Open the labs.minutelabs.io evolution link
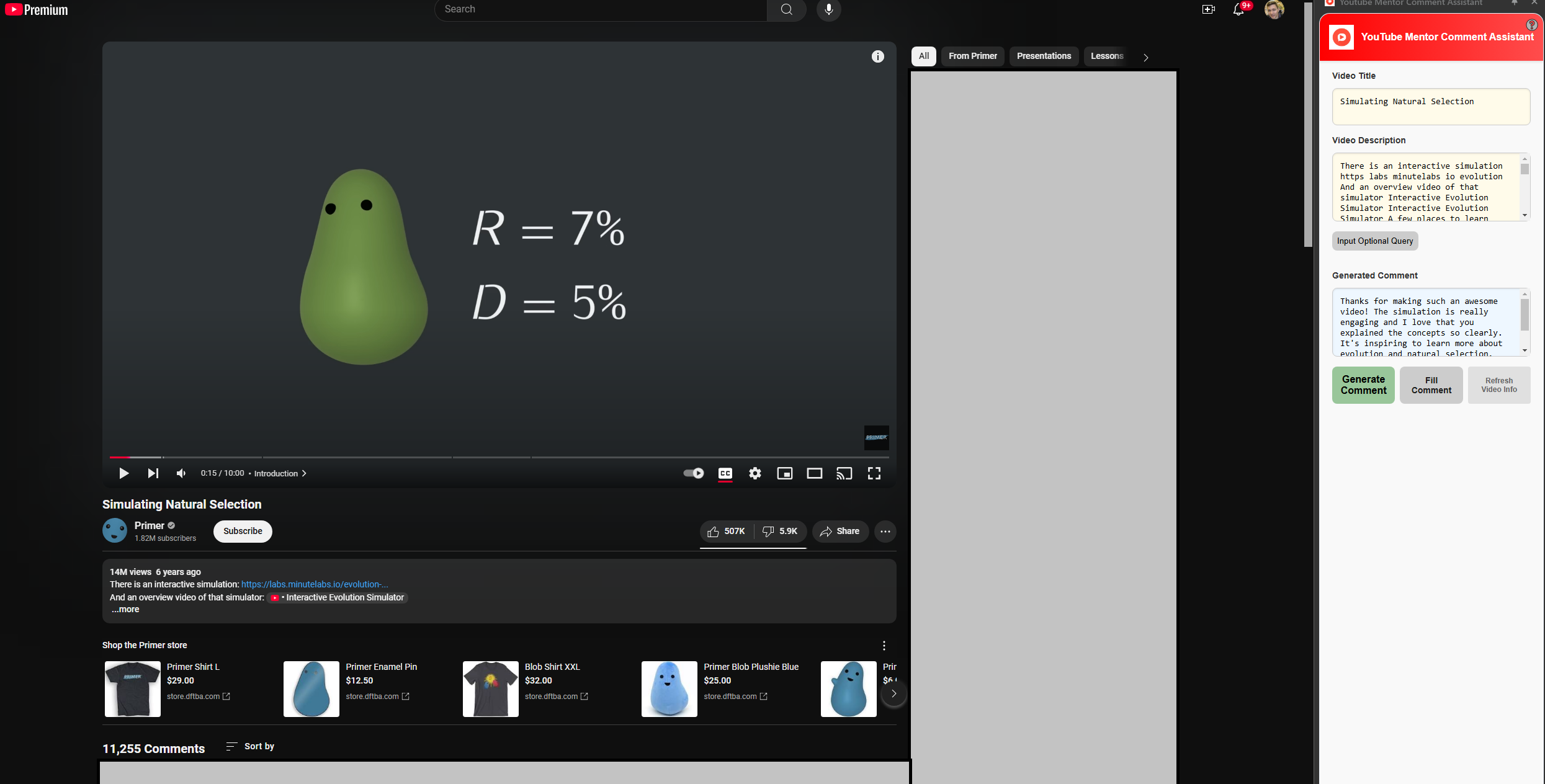The height and width of the screenshot is (784, 1545). pos(314,584)
